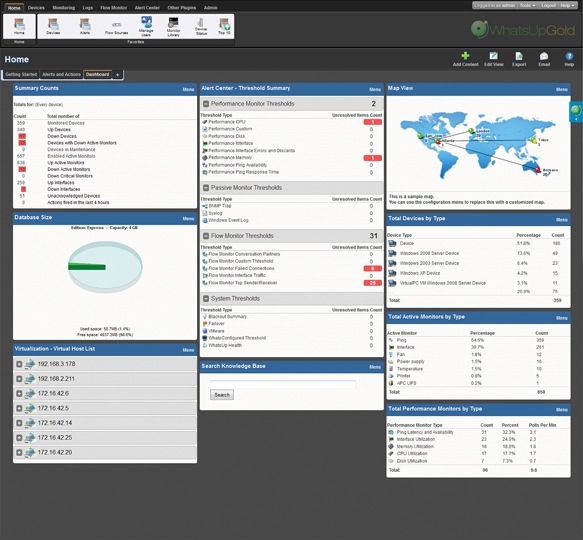
Task: Expand virtual host 172.16.42.6
Action: click(19, 393)
